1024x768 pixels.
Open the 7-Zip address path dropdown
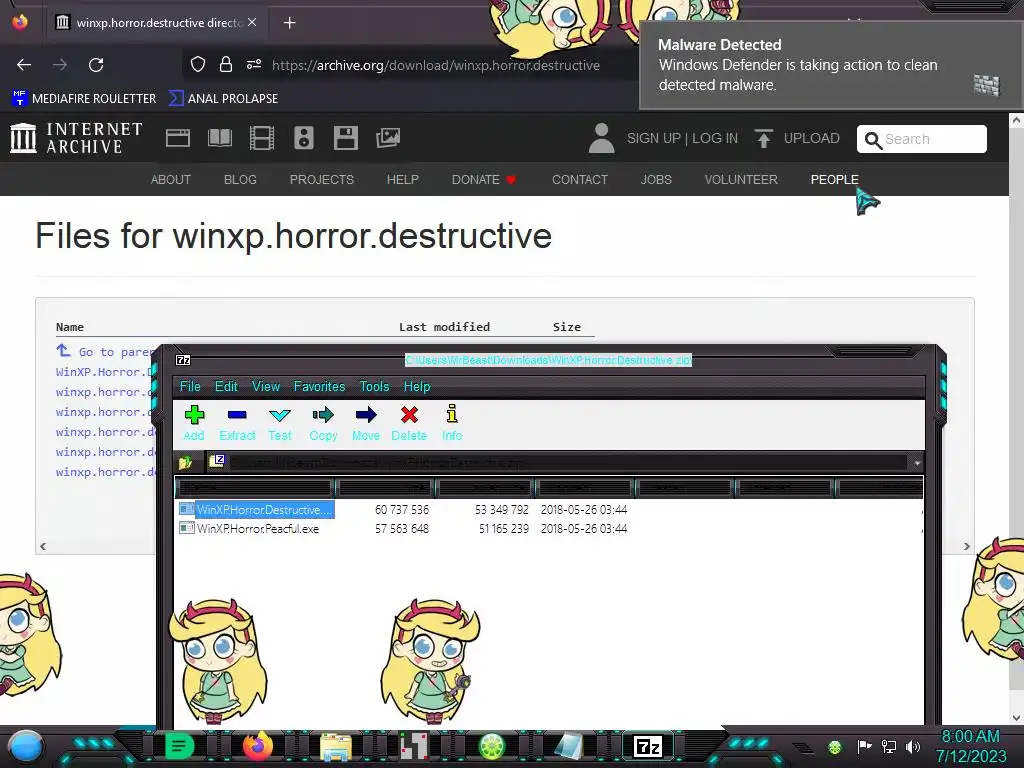point(917,462)
